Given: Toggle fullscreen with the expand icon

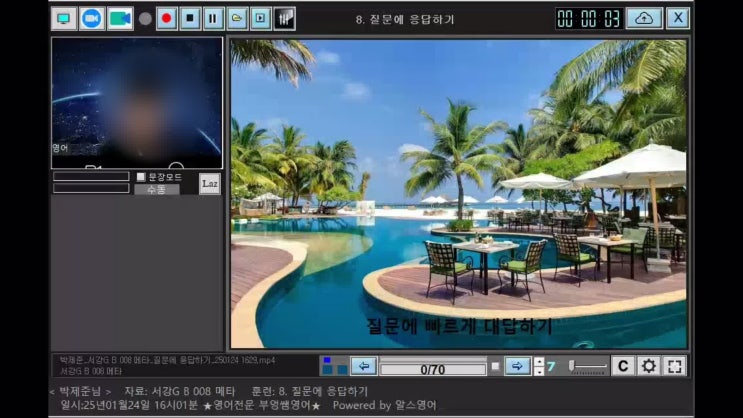Looking at the screenshot, I should pyautogui.click(x=675, y=366).
